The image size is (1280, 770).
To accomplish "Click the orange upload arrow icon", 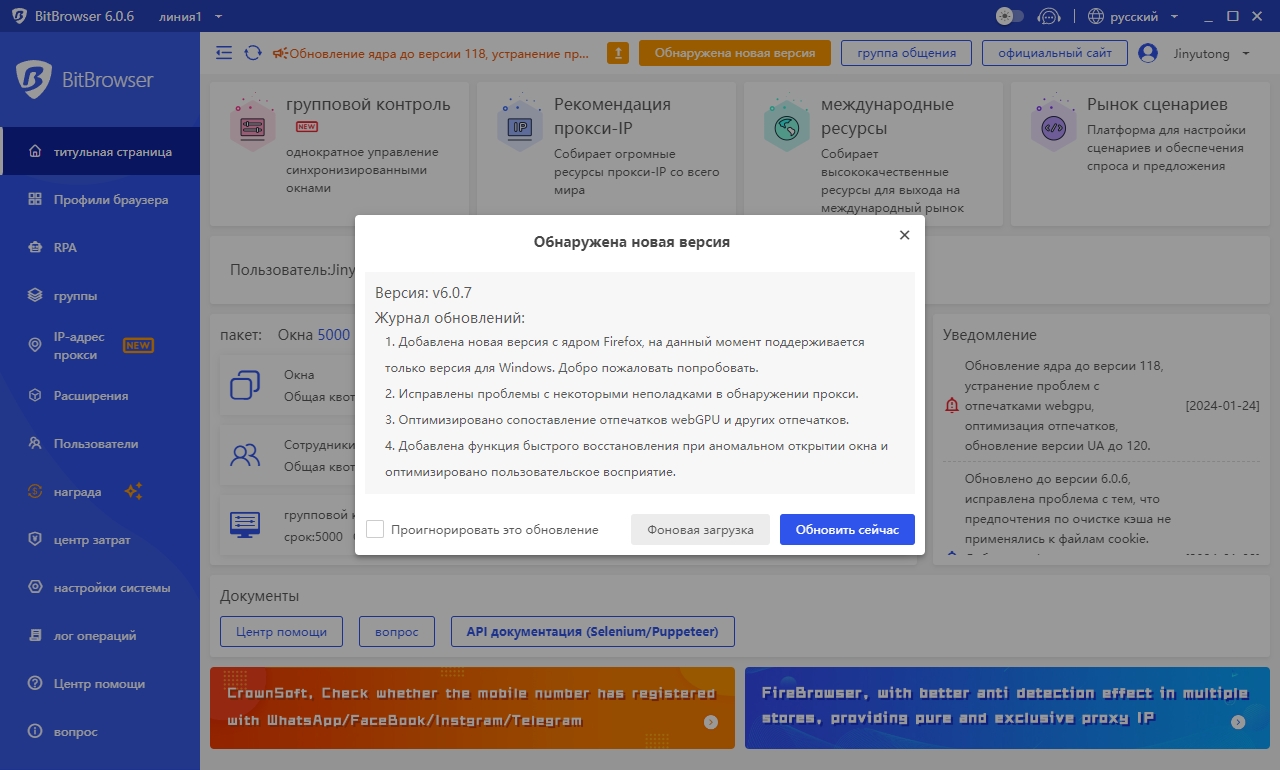I will (619, 53).
